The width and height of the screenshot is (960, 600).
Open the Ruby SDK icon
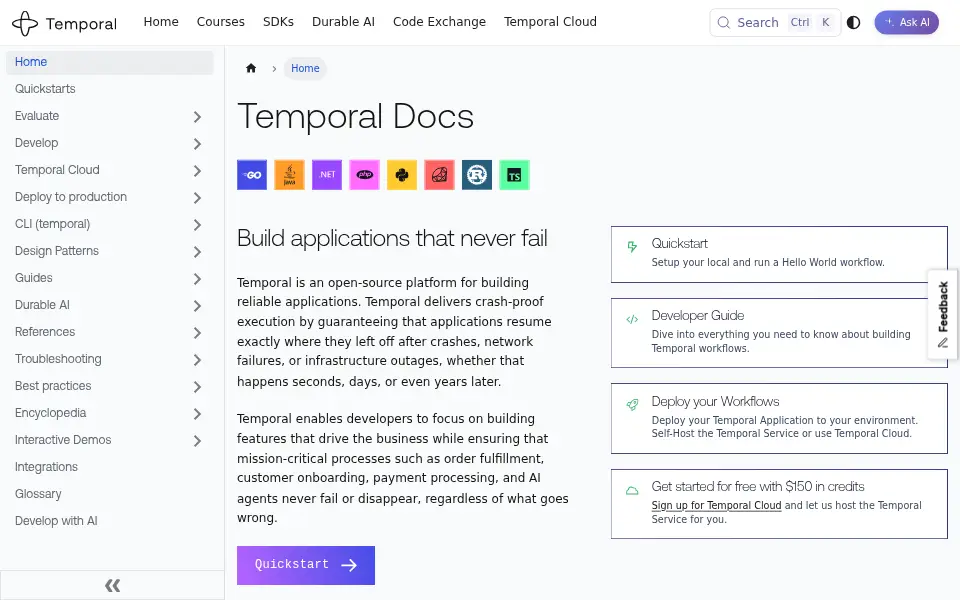coord(440,175)
